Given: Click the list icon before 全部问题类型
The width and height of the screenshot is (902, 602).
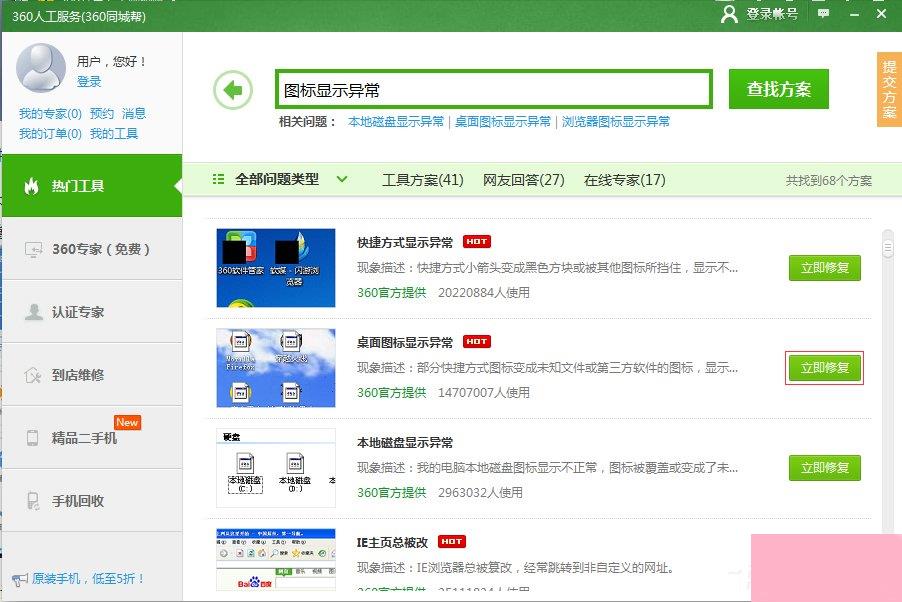Looking at the screenshot, I should tap(219, 179).
